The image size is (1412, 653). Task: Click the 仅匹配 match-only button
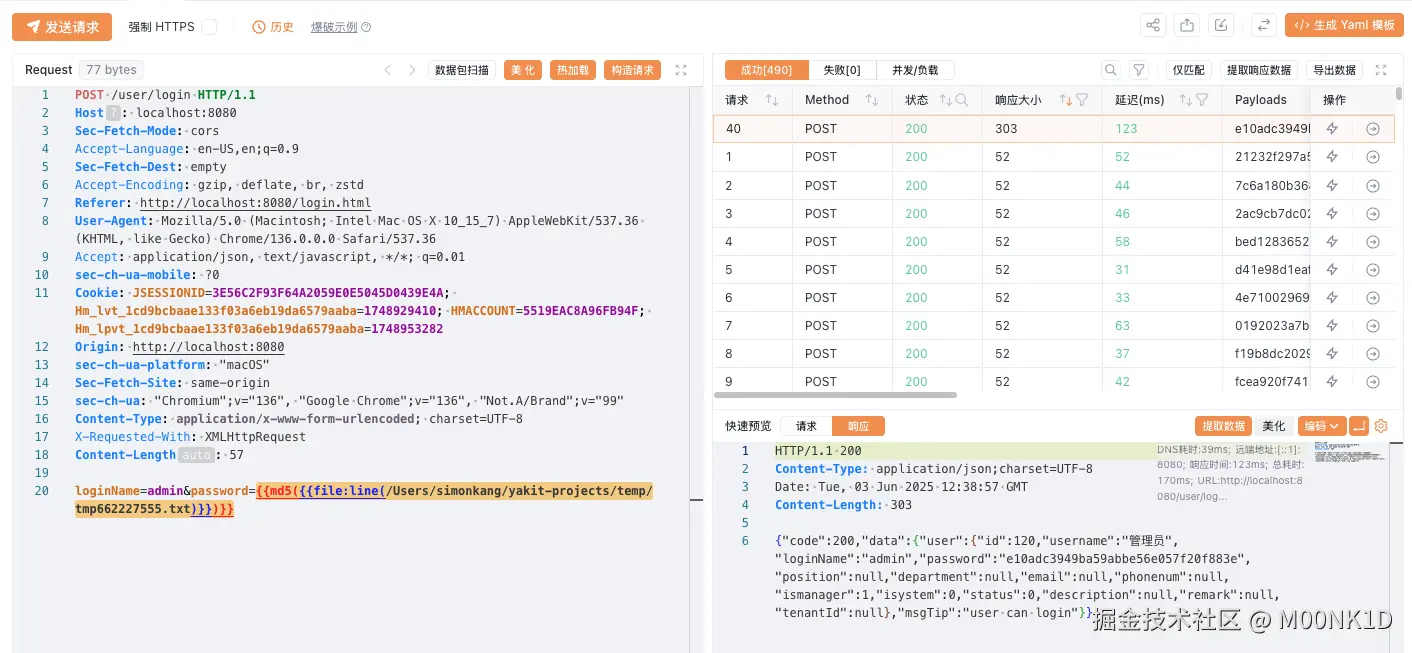1188,70
